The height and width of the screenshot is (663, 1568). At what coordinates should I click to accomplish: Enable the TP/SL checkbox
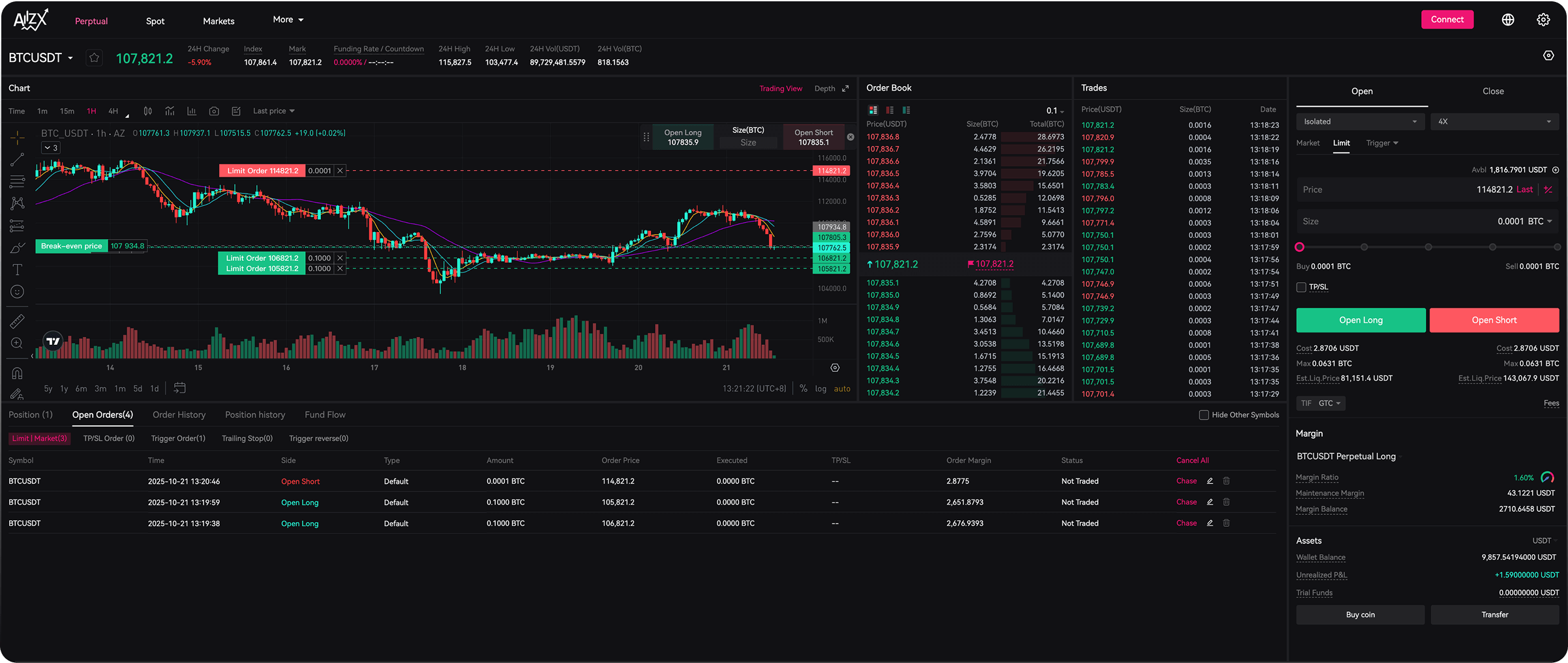click(x=1301, y=287)
